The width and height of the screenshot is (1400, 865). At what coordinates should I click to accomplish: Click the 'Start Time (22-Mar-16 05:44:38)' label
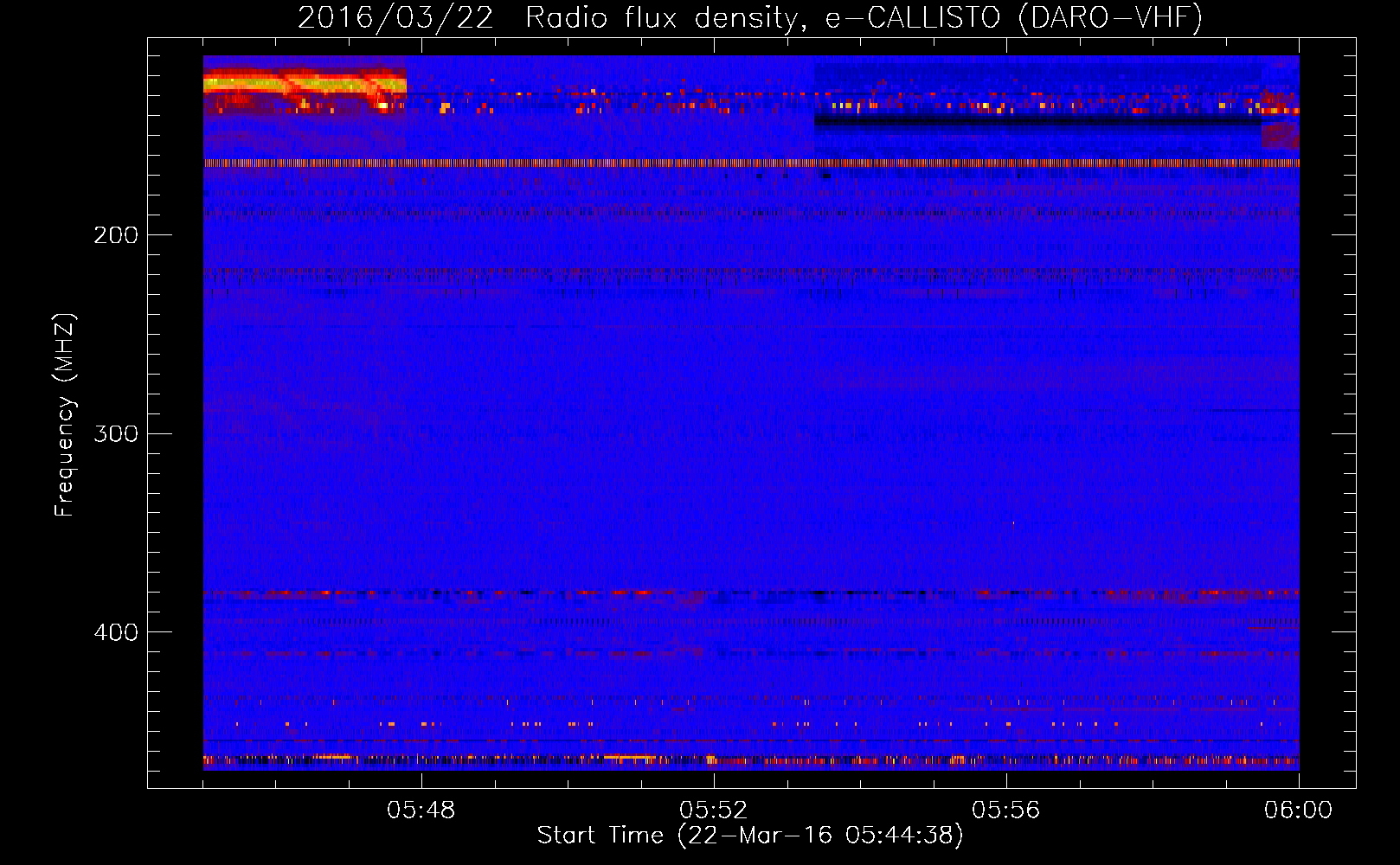pyautogui.click(x=750, y=836)
